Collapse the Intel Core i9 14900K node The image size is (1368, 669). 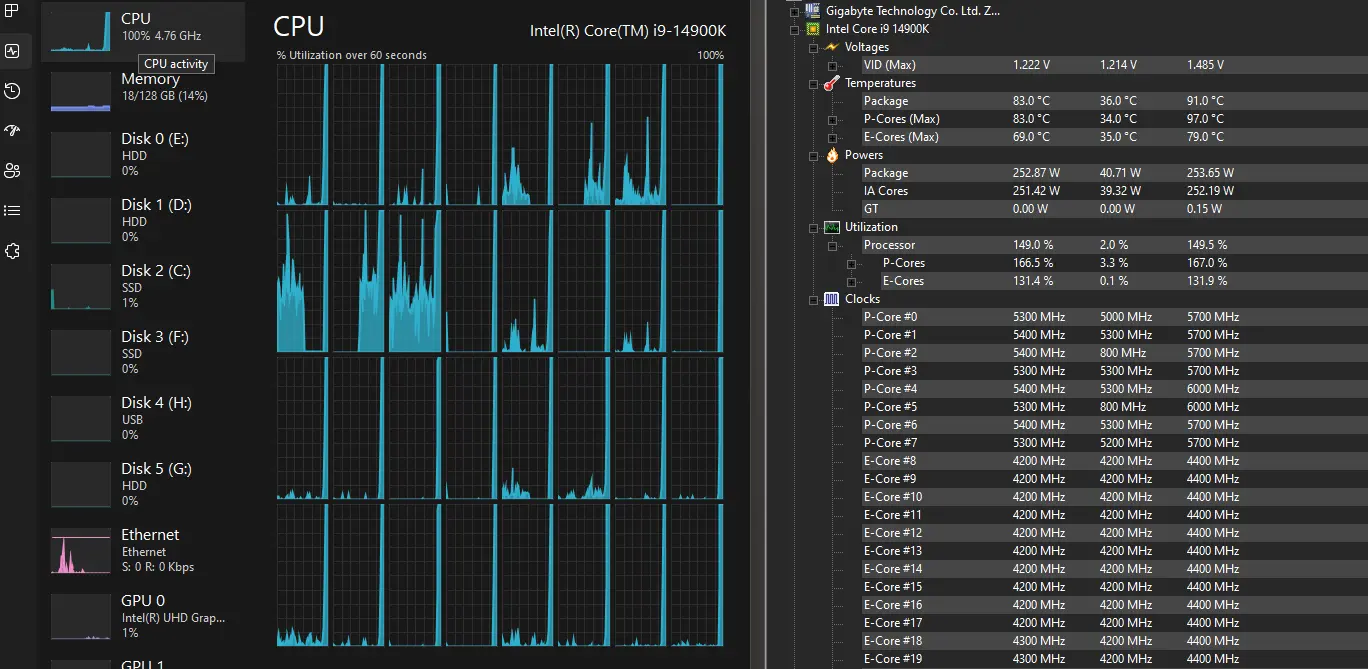click(x=795, y=29)
